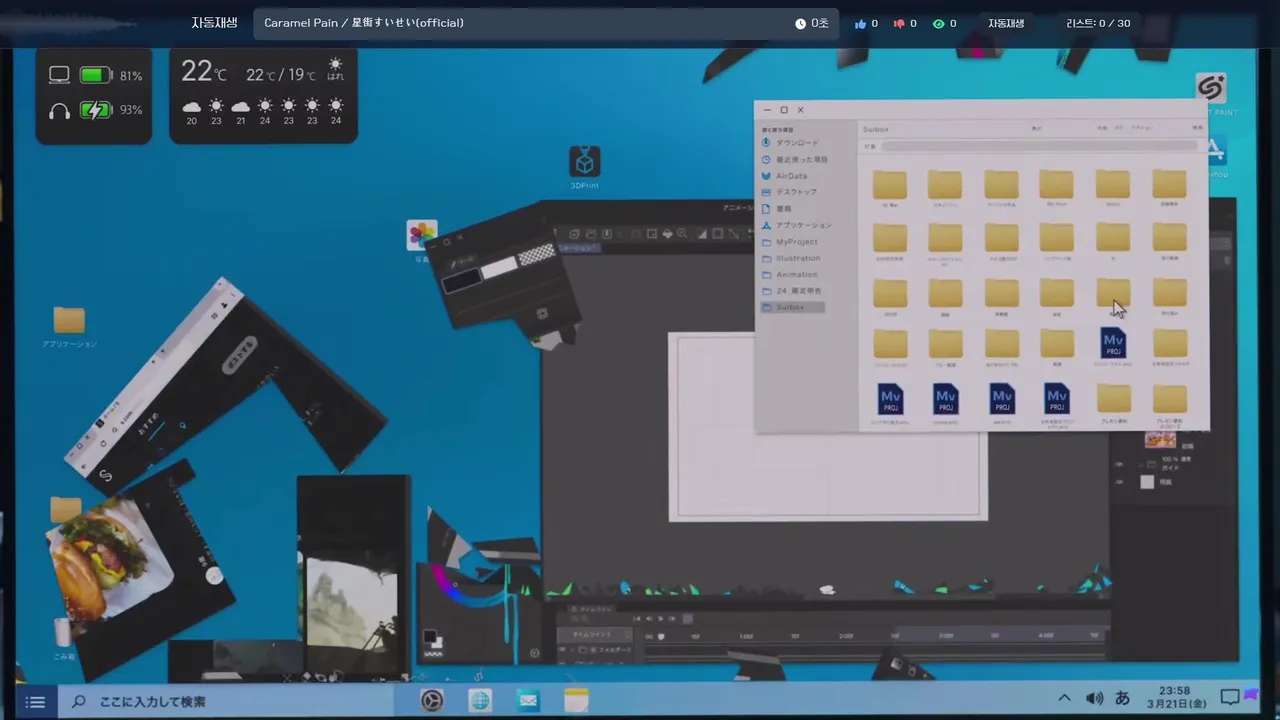Click the 자동재생 button right of counters
Viewport: 1280px width, 720px height.
(x=1006, y=23)
